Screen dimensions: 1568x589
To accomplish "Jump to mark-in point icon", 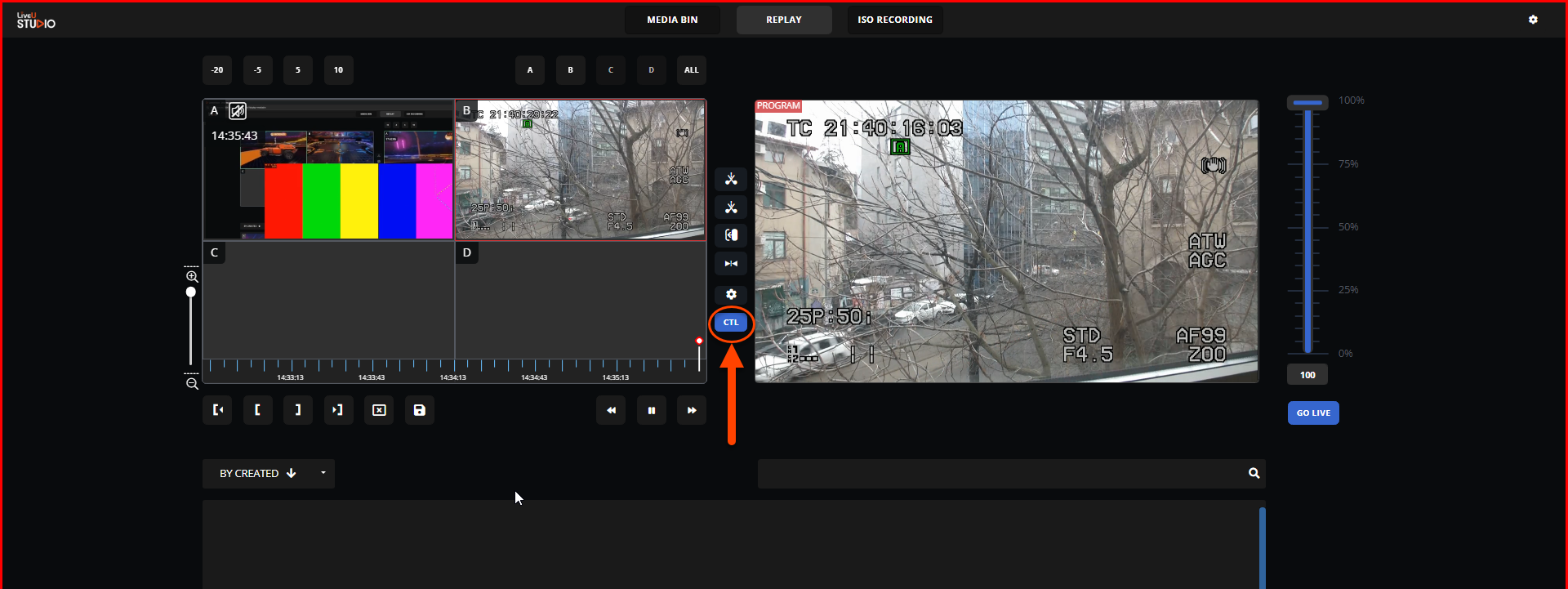I will click(x=217, y=410).
